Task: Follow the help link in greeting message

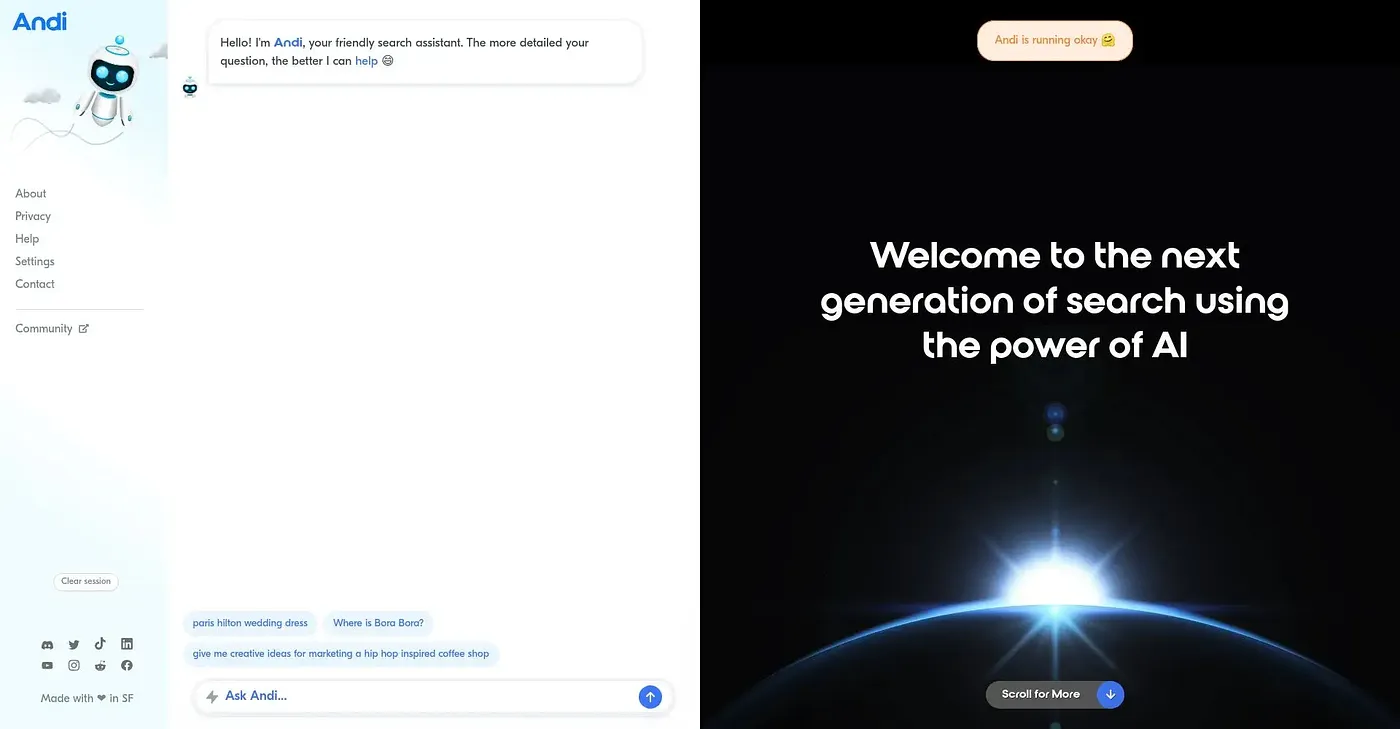Action: point(366,61)
